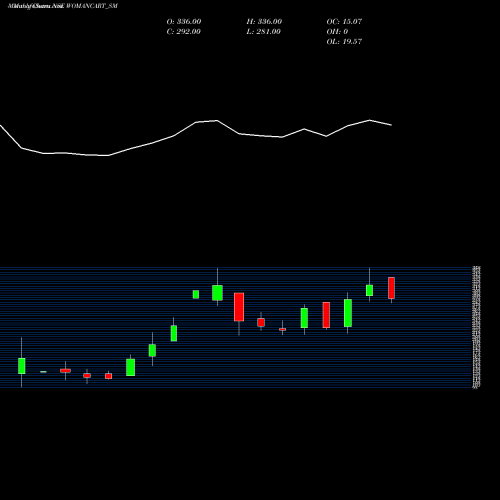The width and height of the screenshot is (500, 500).
Task: Click the high value H: 336.00
Action: [264, 21]
